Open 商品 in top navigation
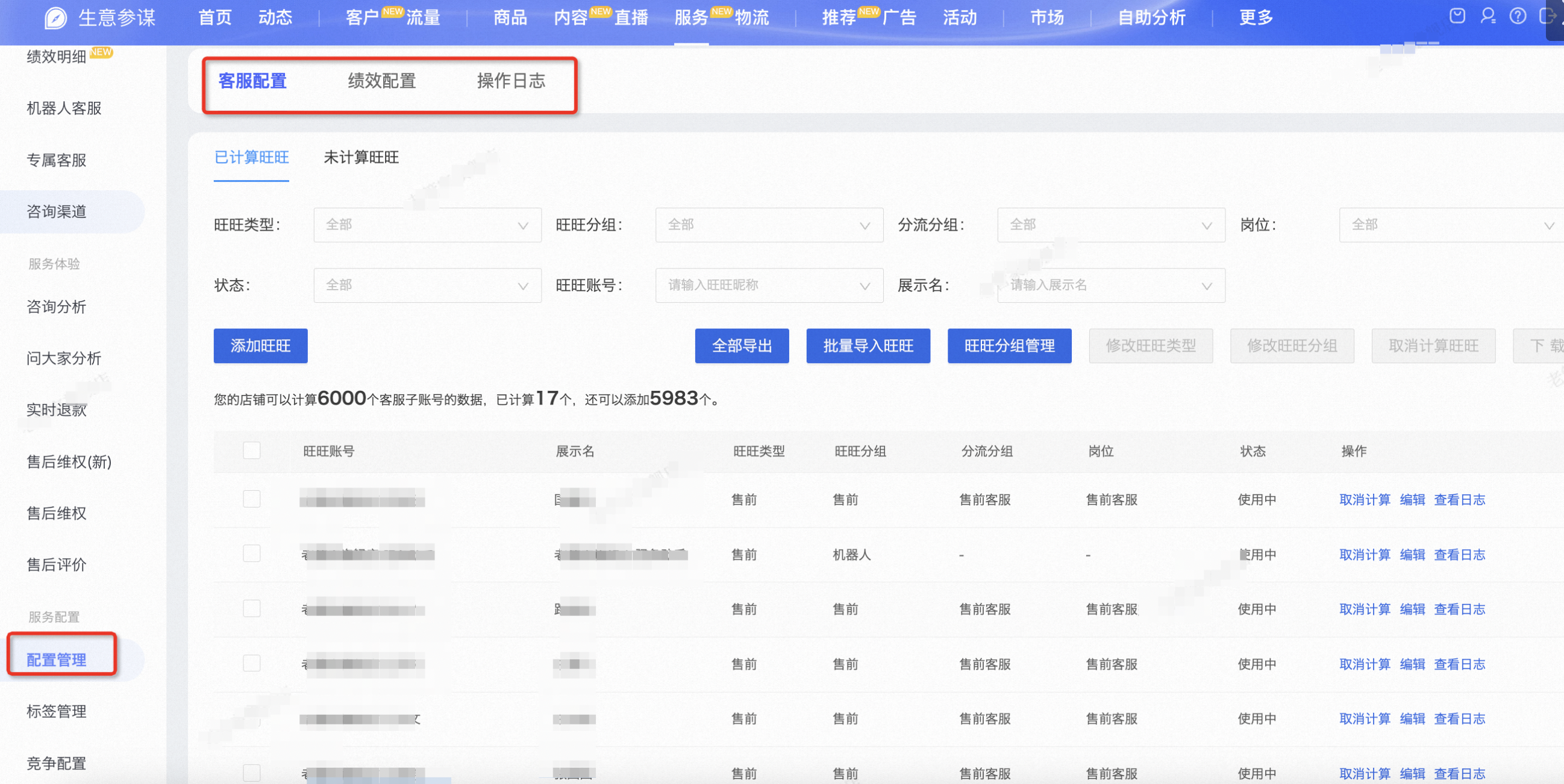 [510, 17]
